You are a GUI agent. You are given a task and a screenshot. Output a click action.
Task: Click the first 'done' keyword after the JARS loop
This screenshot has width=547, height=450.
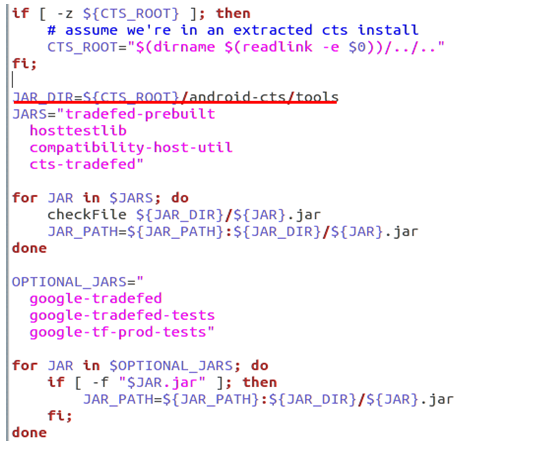click(29, 248)
